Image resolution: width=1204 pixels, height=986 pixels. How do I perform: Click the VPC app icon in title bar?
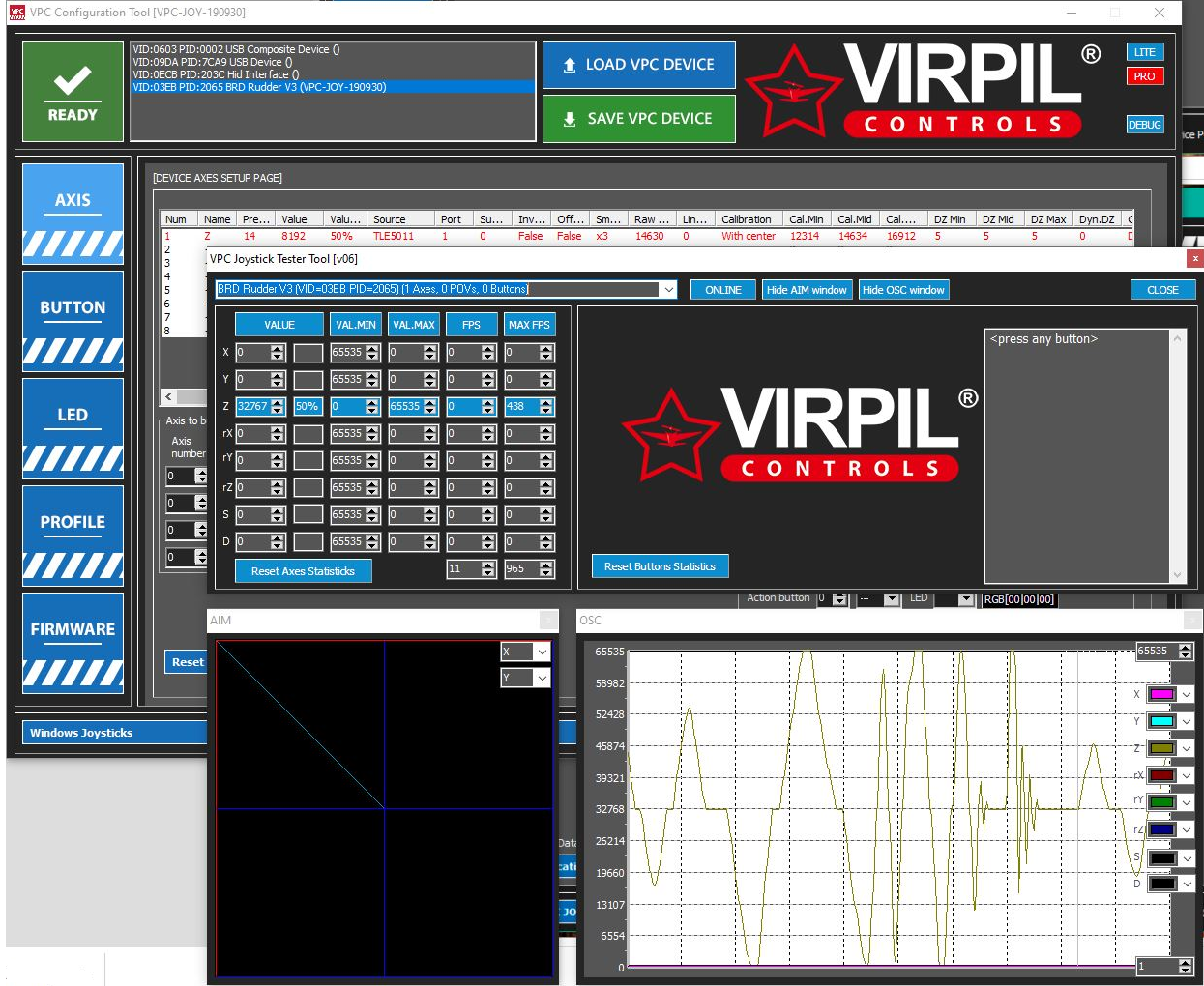(16, 13)
